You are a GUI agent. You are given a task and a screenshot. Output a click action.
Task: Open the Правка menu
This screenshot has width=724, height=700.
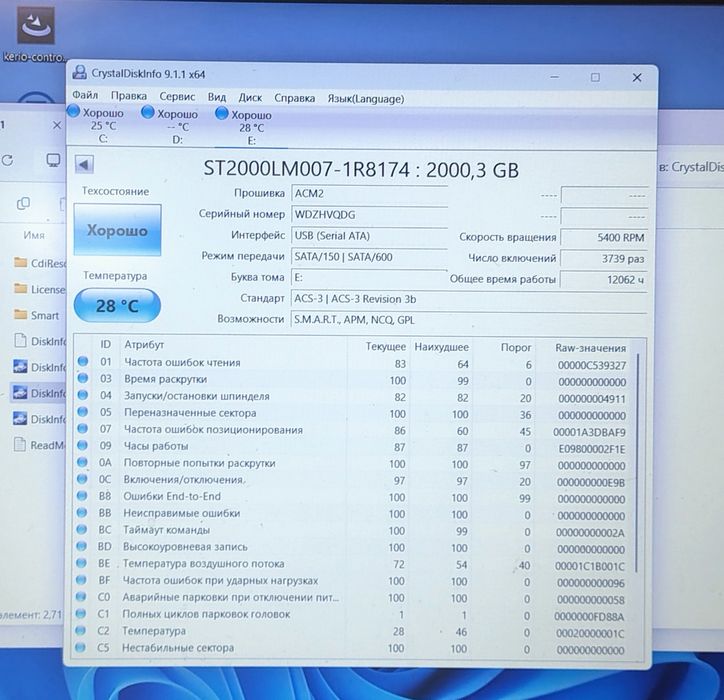(128, 96)
